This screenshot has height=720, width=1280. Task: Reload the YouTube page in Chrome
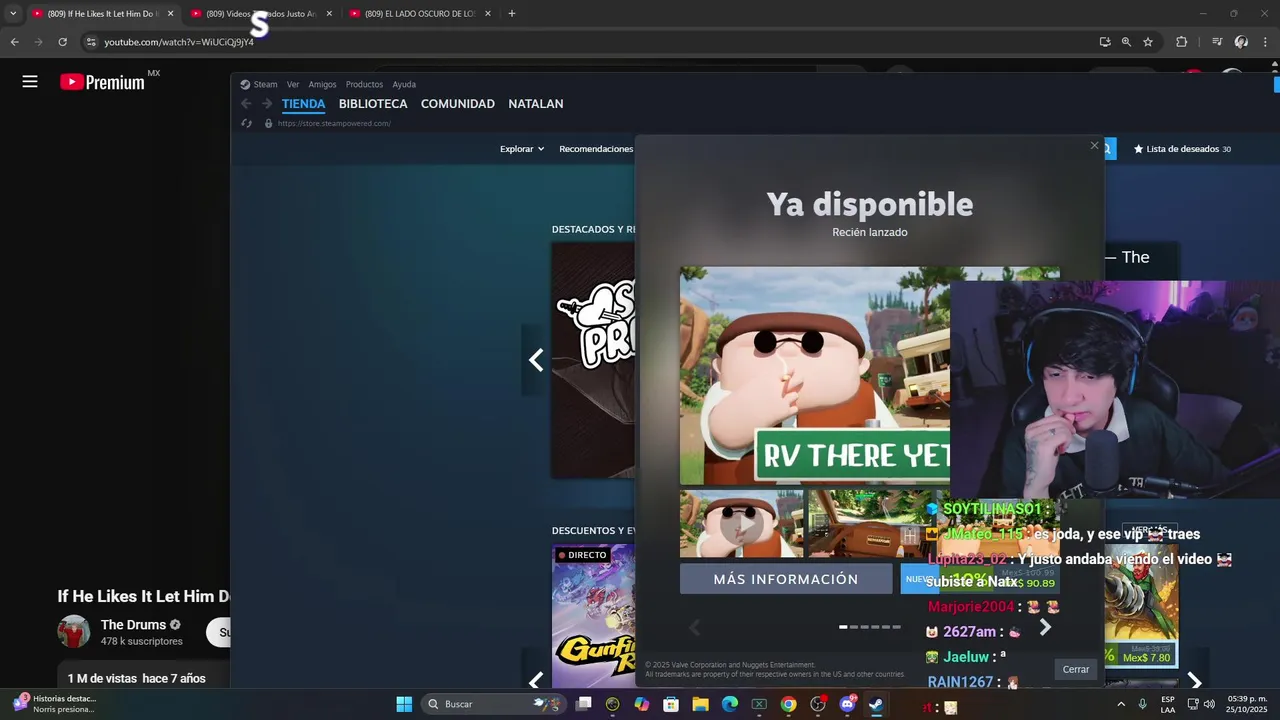pos(62,42)
